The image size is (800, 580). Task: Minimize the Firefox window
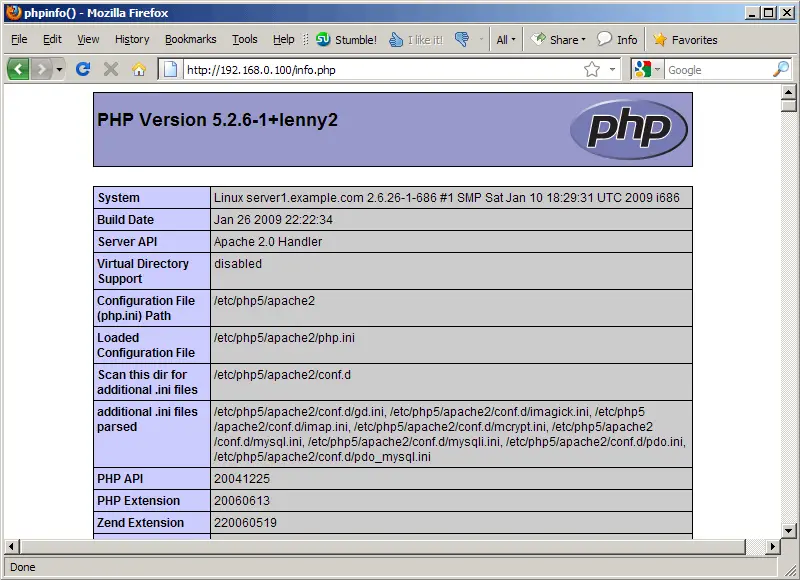click(x=751, y=13)
